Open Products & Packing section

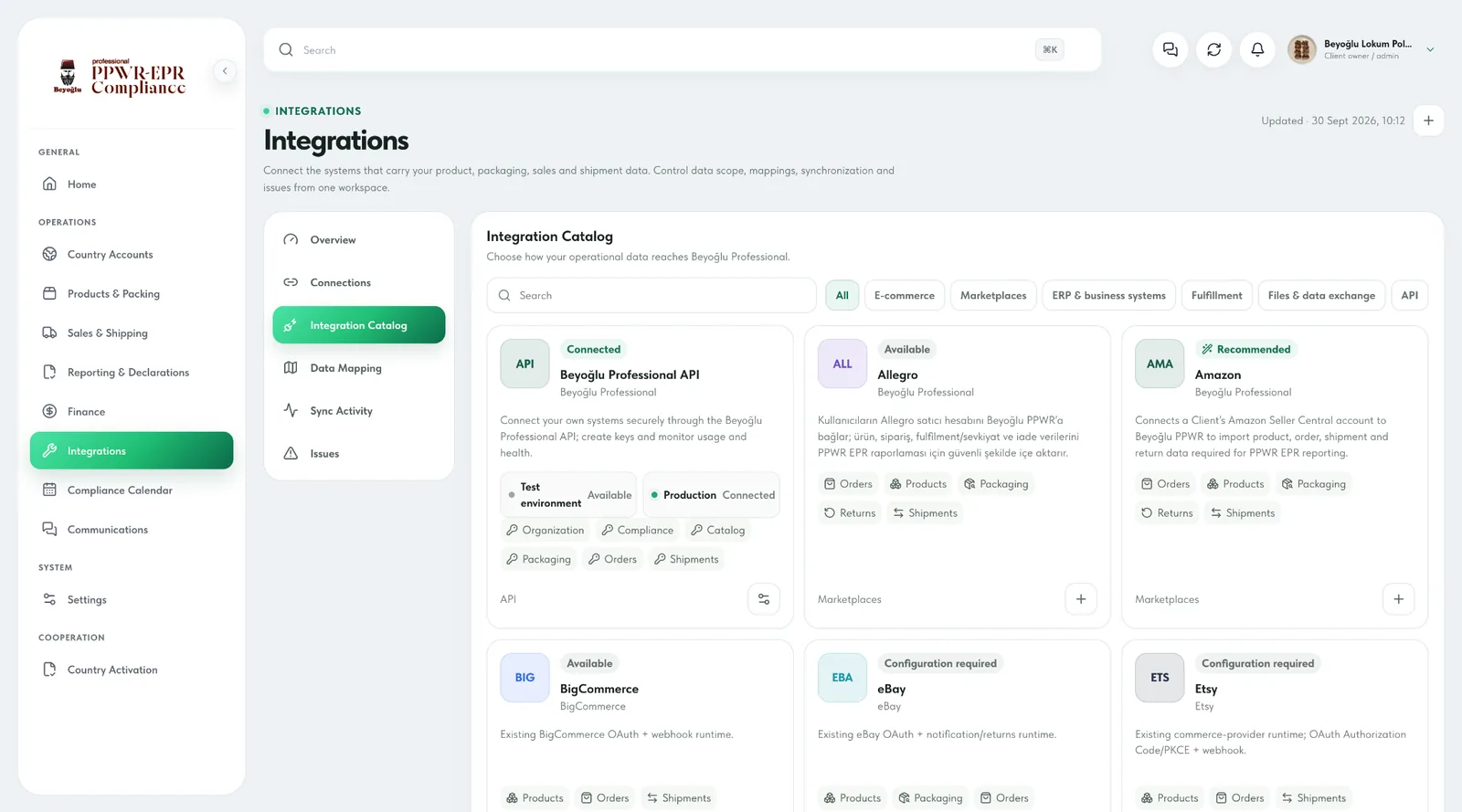tap(132, 294)
